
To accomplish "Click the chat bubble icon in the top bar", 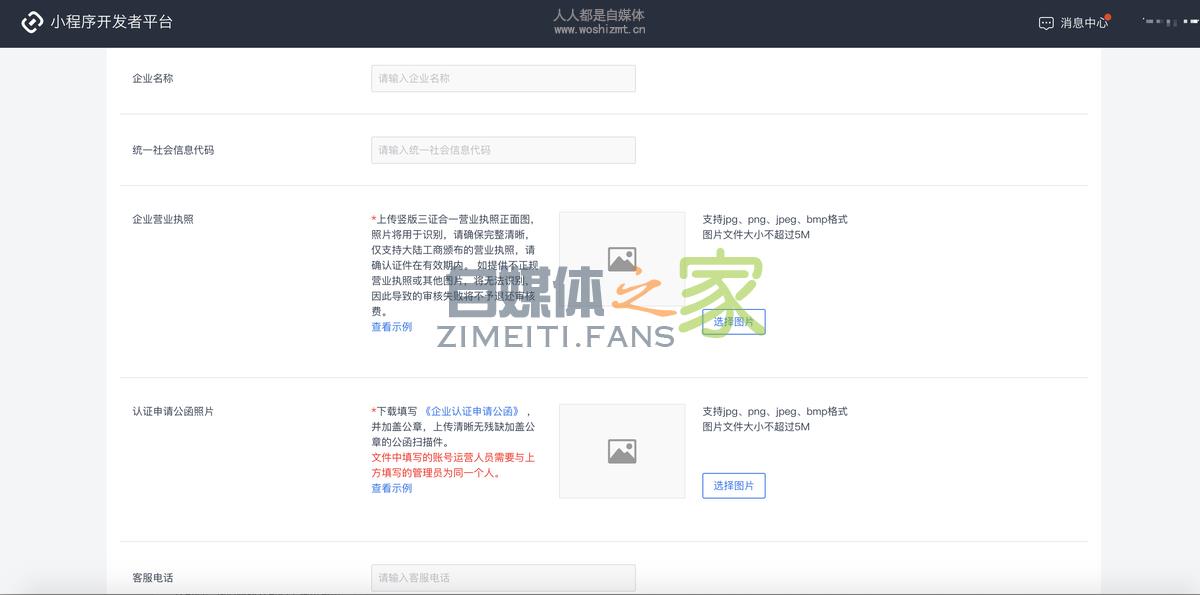I will click(x=1047, y=22).
